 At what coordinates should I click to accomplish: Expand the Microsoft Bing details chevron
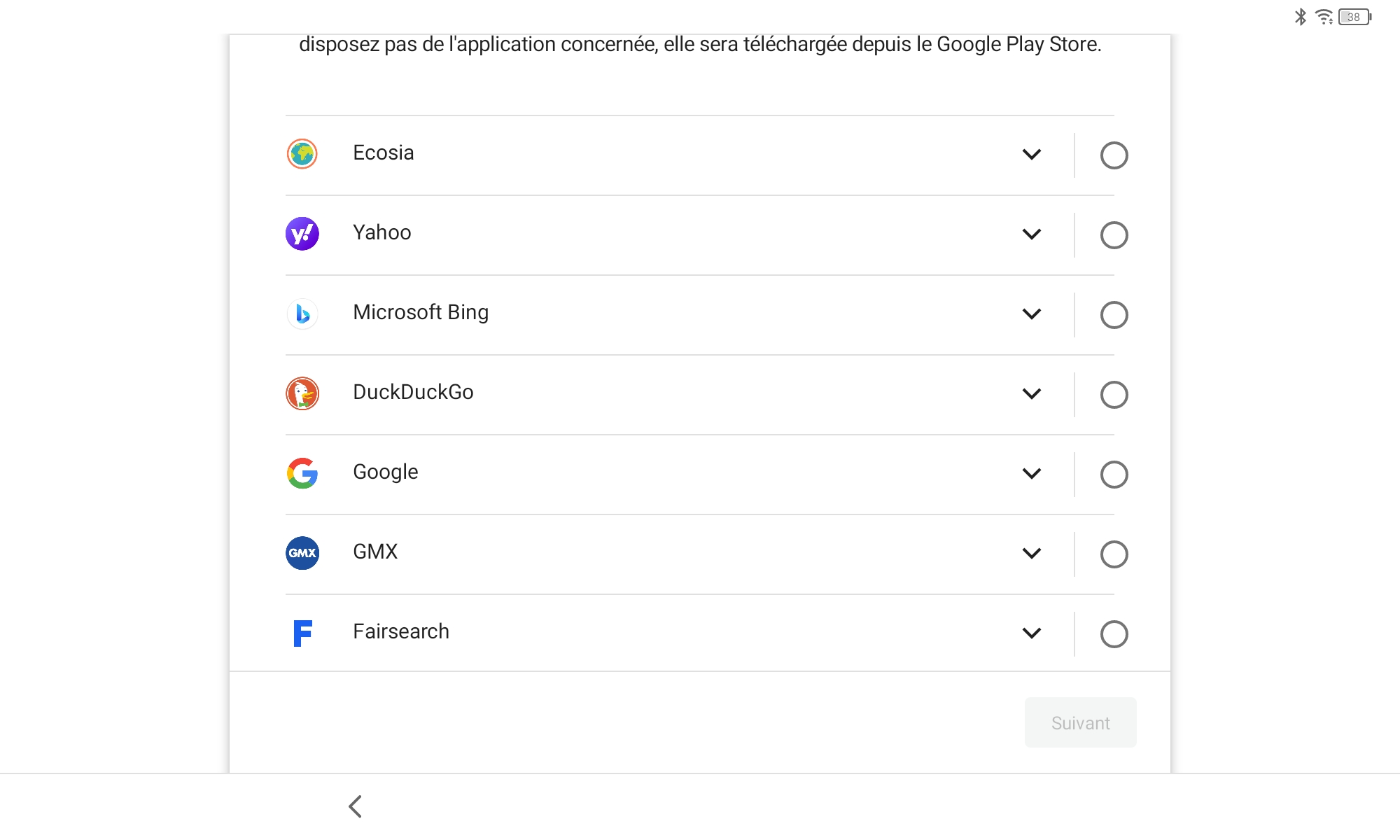[1032, 314]
